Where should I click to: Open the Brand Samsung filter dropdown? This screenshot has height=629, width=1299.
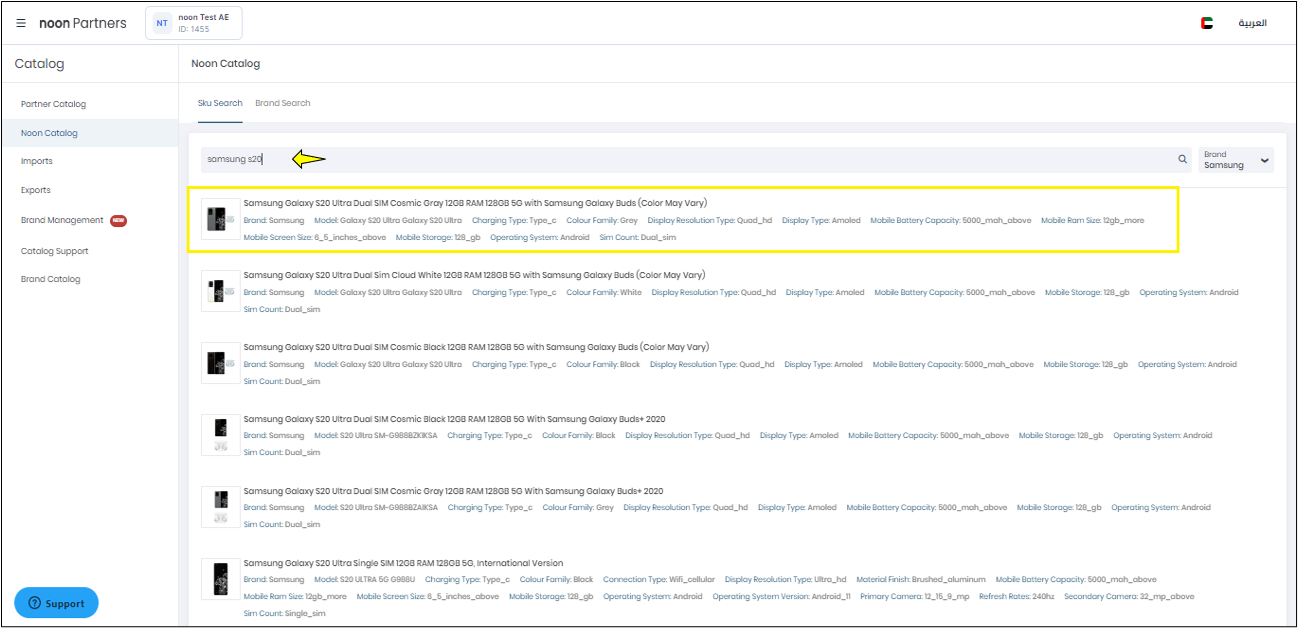click(x=1236, y=160)
